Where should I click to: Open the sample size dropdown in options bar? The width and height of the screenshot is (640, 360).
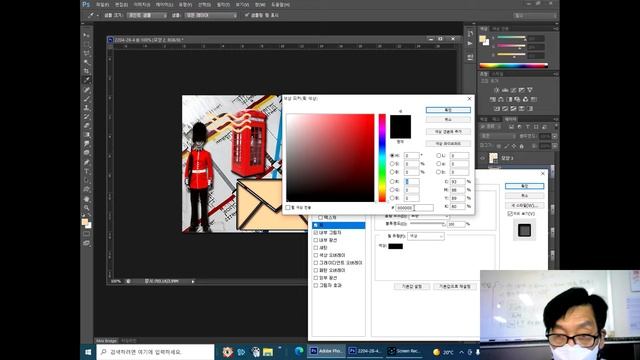coord(147,15)
